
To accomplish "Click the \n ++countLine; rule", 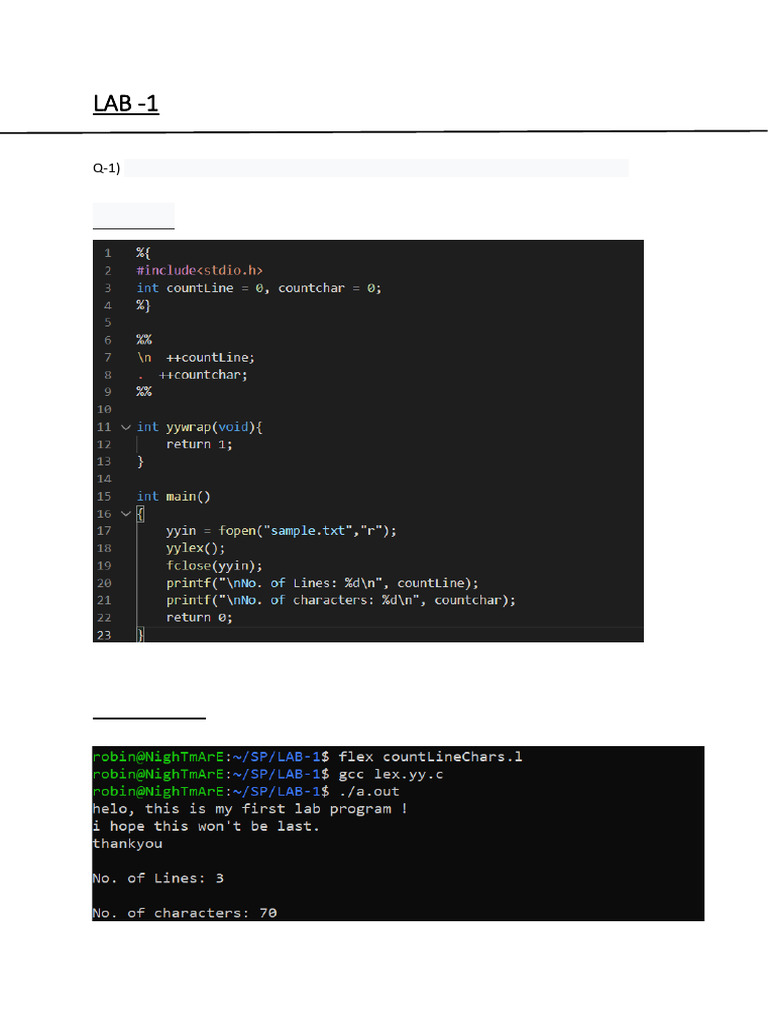I will pos(196,358).
